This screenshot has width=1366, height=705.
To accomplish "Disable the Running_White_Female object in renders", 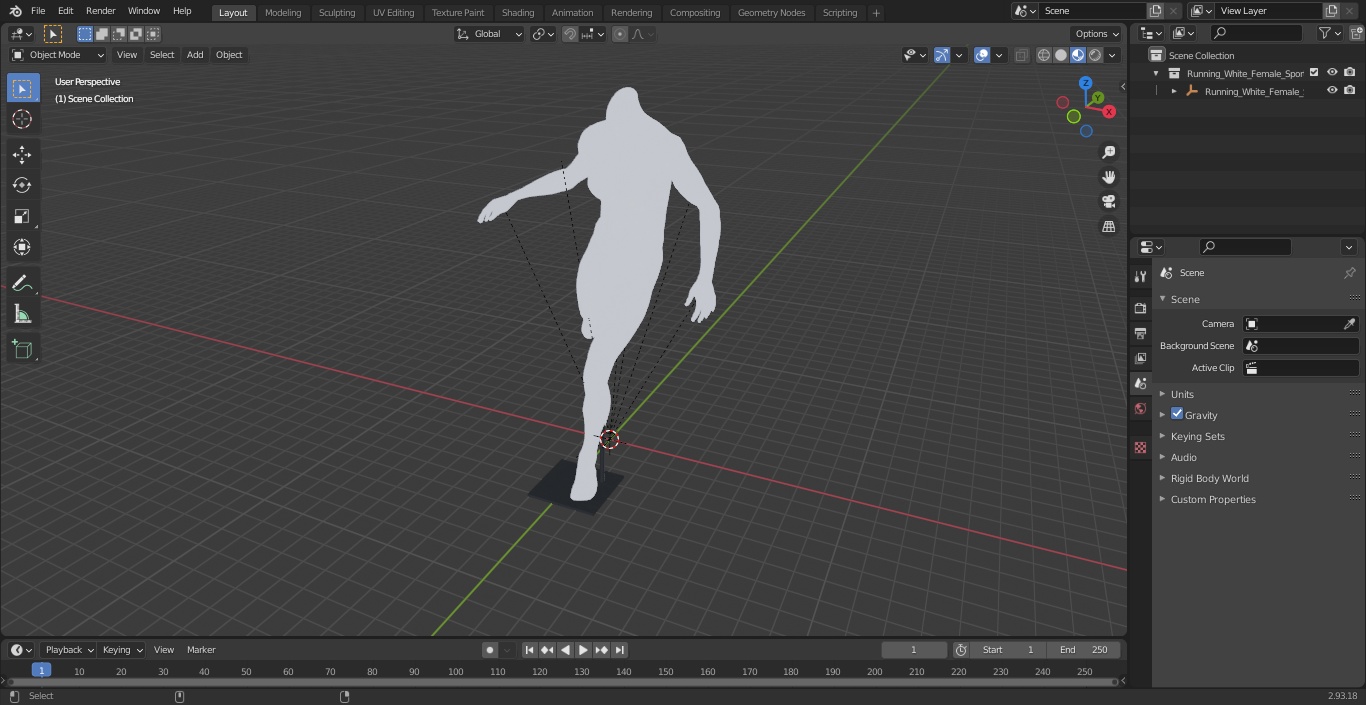I will point(1350,90).
